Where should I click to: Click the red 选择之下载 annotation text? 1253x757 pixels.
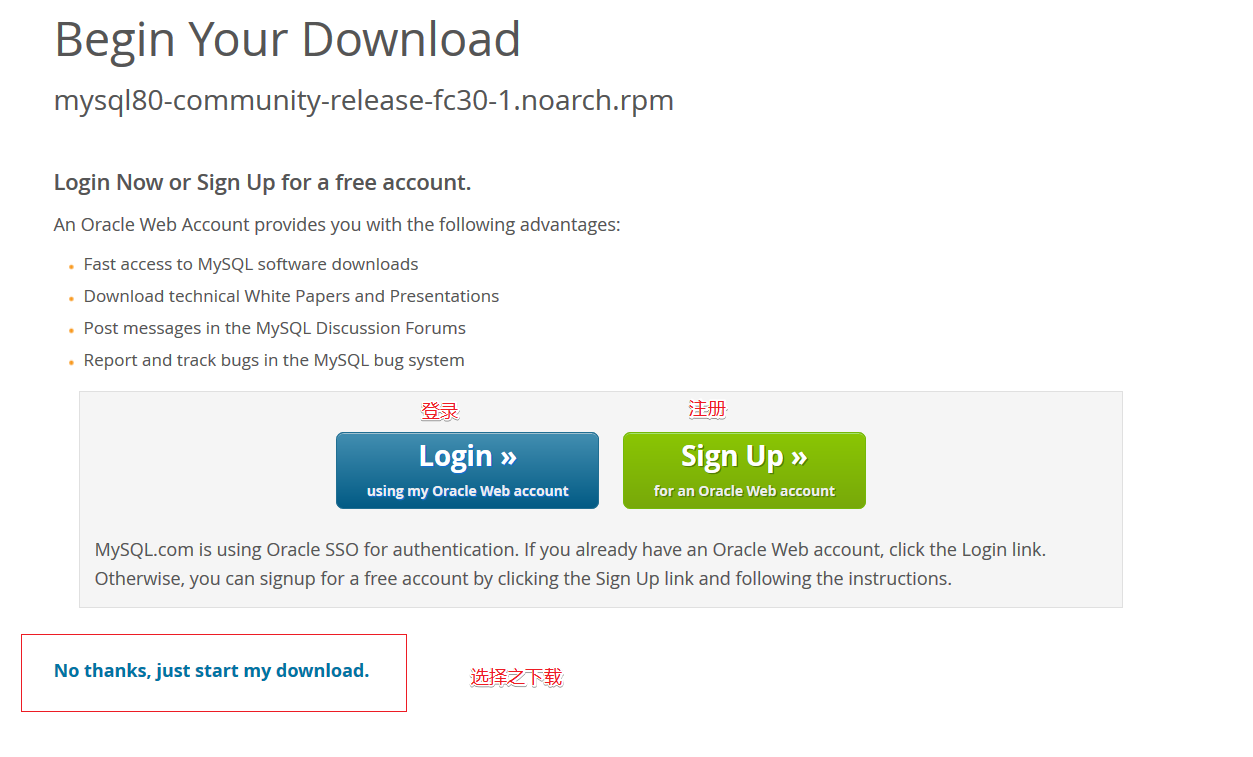[x=517, y=678]
